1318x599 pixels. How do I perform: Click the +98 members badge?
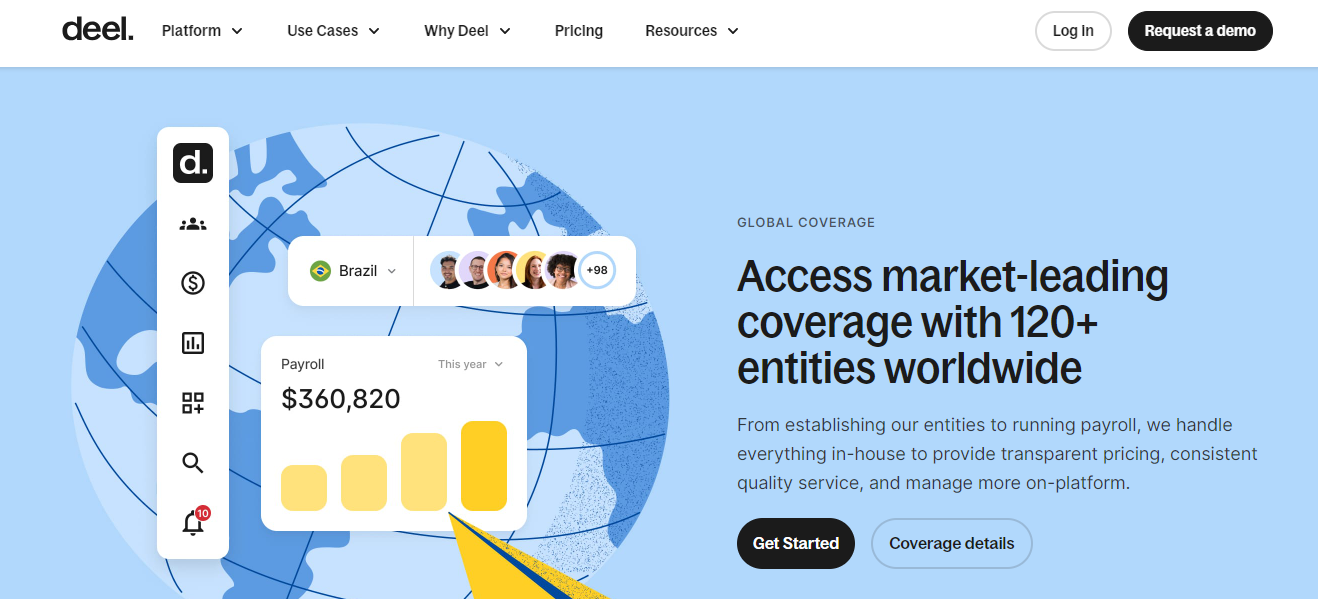597,270
